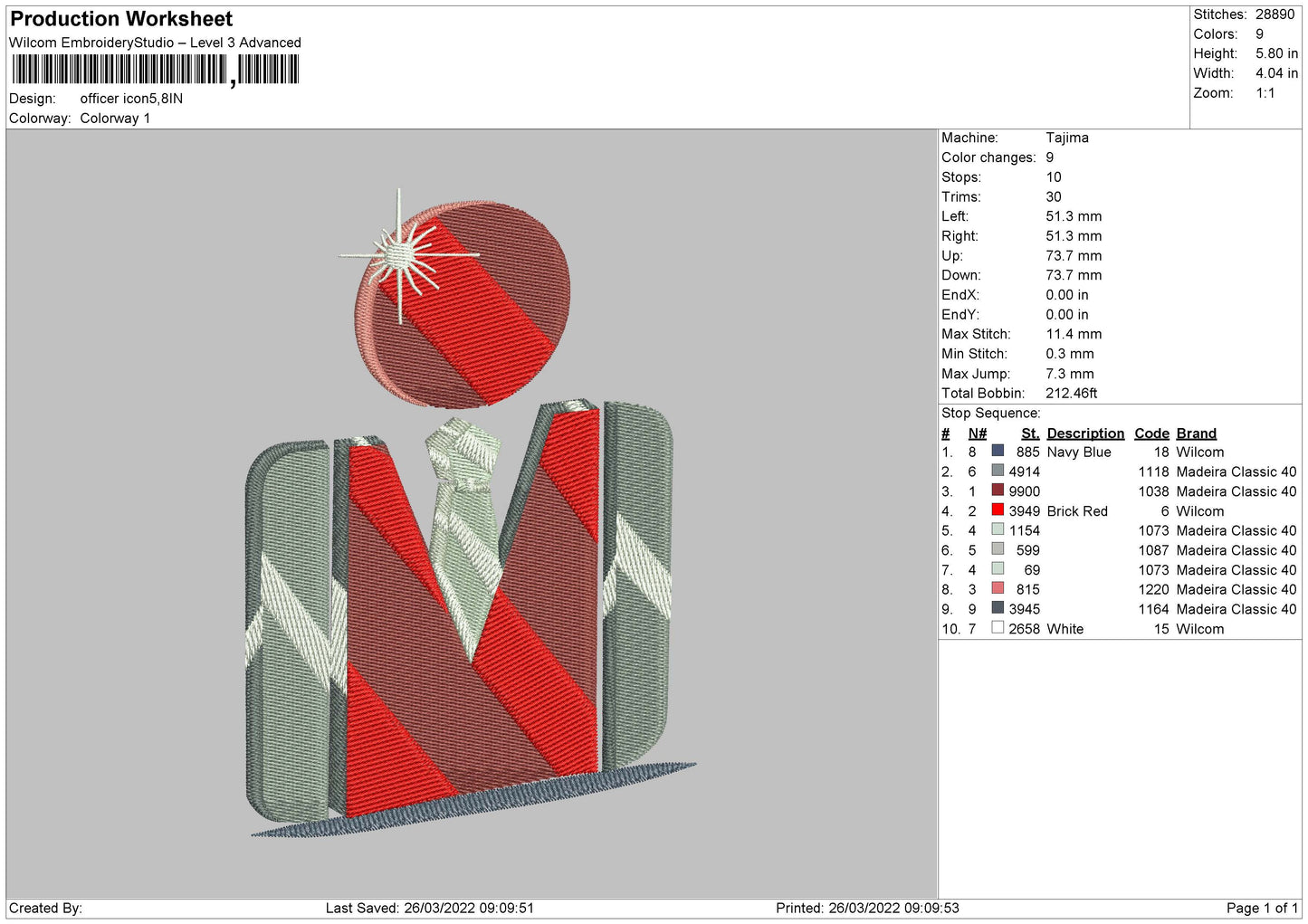Click the stitch count '2658' in row 10
The height and width of the screenshot is (924, 1308).
(x=1025, y=629)
